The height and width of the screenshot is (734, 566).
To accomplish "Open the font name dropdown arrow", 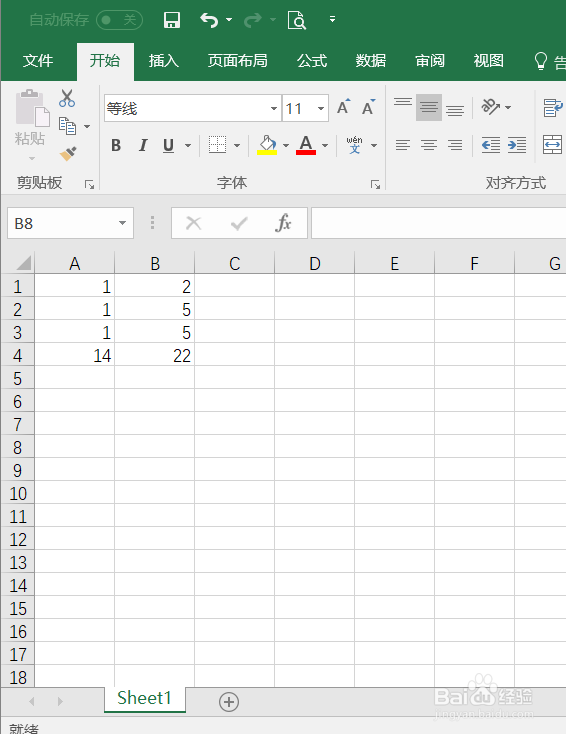I will (274, 108).
